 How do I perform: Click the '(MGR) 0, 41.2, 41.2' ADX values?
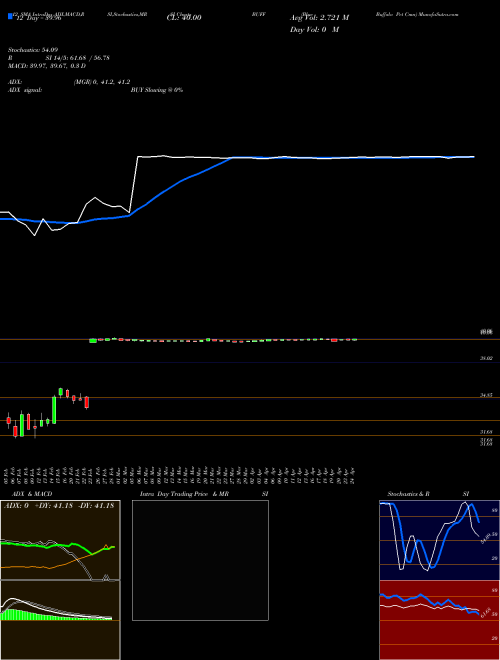(102, 82)
